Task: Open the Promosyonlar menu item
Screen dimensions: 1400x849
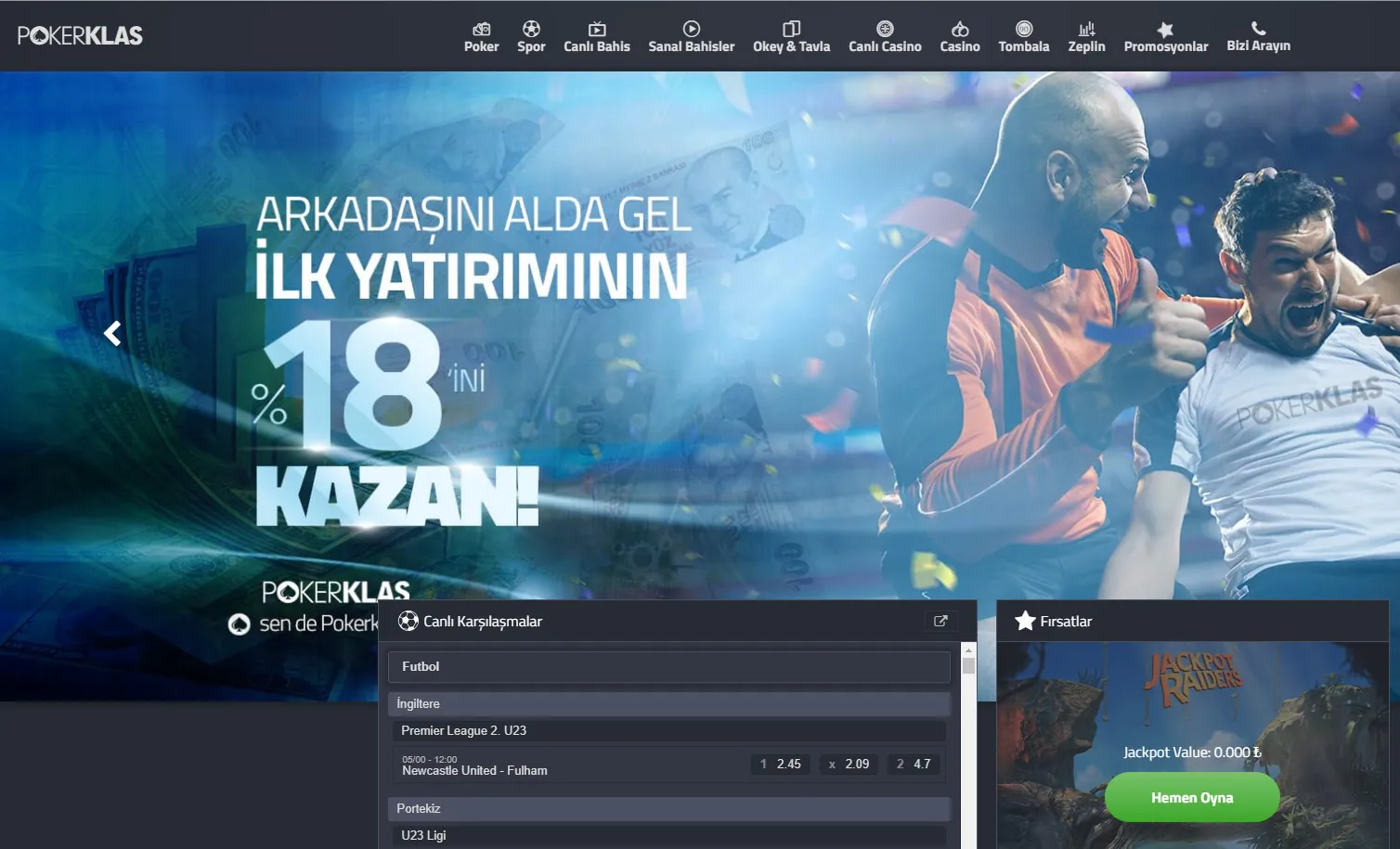Action: click(1165, 37)
